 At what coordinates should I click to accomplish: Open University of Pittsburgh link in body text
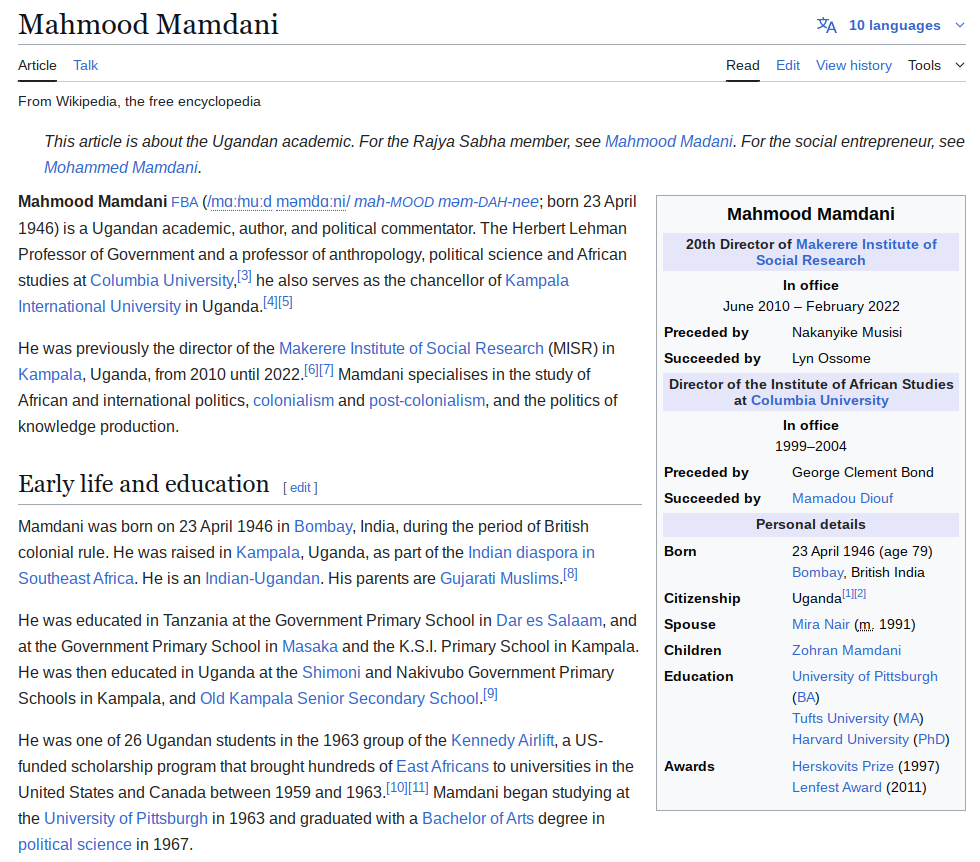(x=126, y=819)
